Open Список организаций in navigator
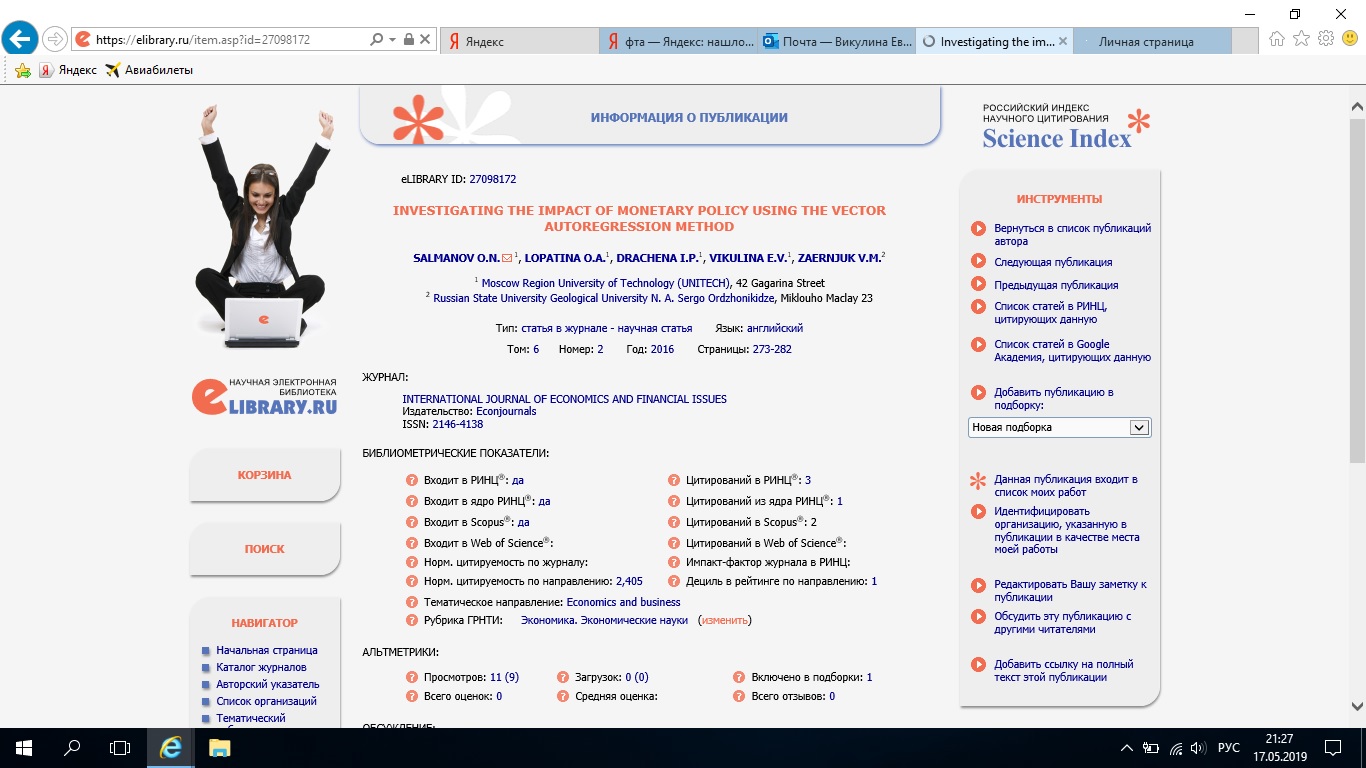This screenshot has width=1366, height=768. pos(266,701)
